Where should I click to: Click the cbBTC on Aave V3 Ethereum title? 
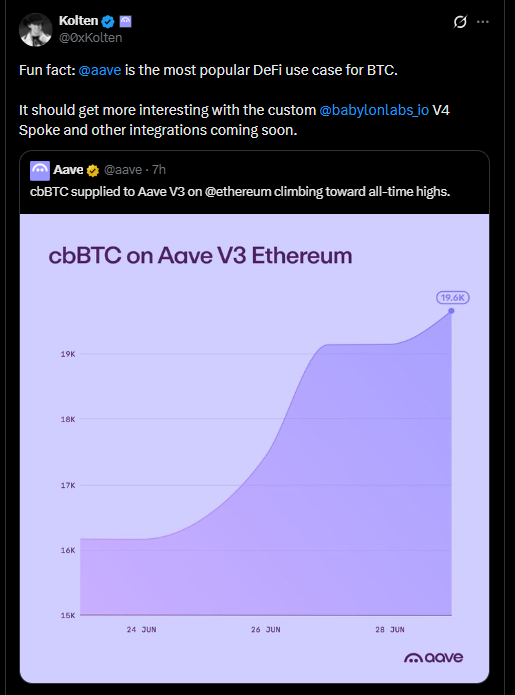tap(200, 255)
